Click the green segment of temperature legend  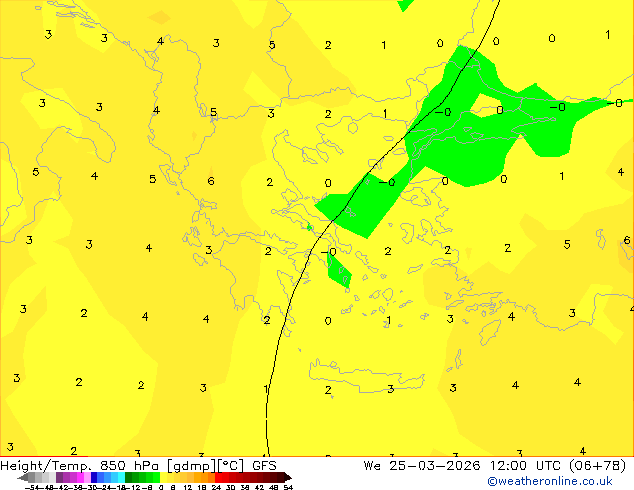click(x=142, y=477)
